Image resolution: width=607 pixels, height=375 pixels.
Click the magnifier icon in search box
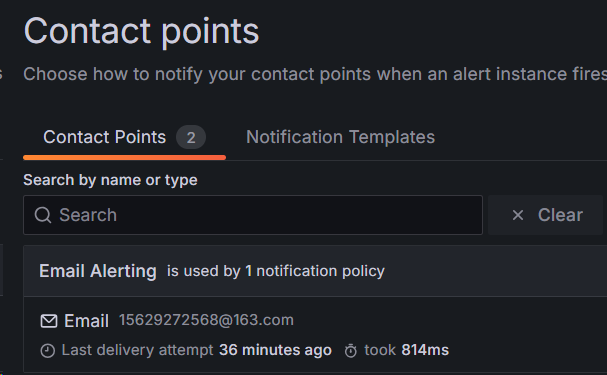click(x=43, y=215)
